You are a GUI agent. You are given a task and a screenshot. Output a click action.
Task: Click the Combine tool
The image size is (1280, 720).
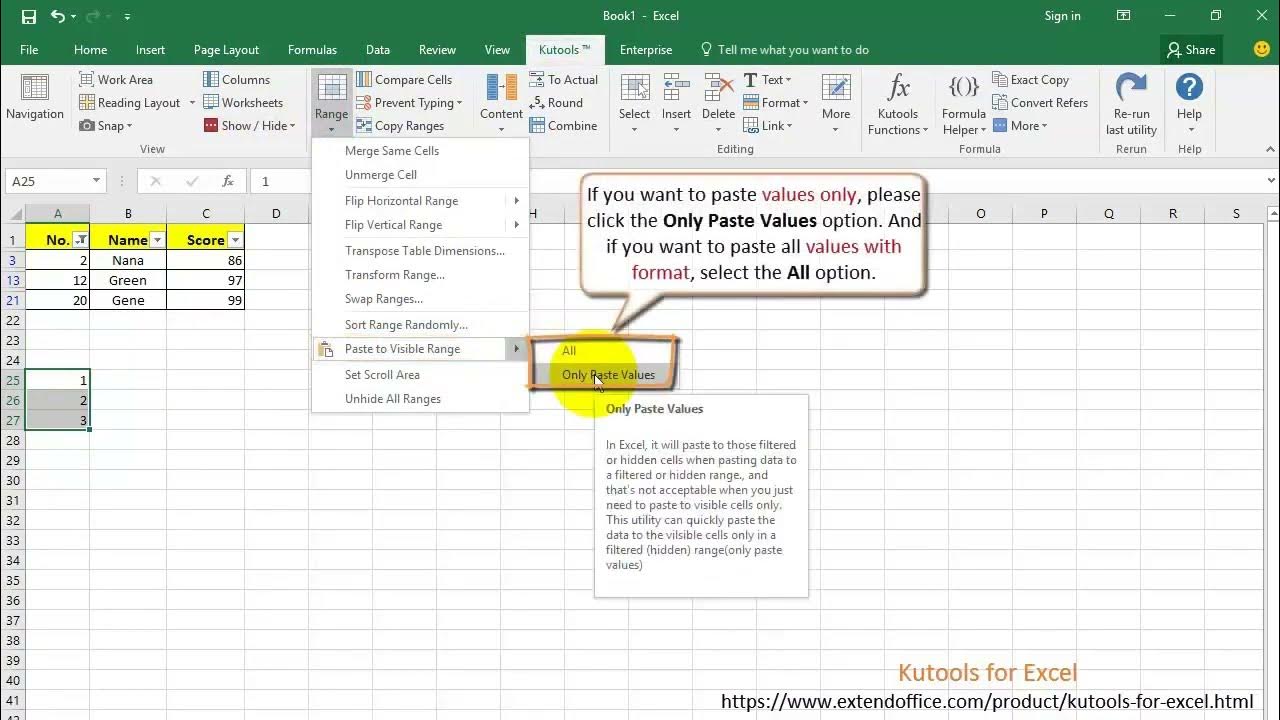(564, 126)
